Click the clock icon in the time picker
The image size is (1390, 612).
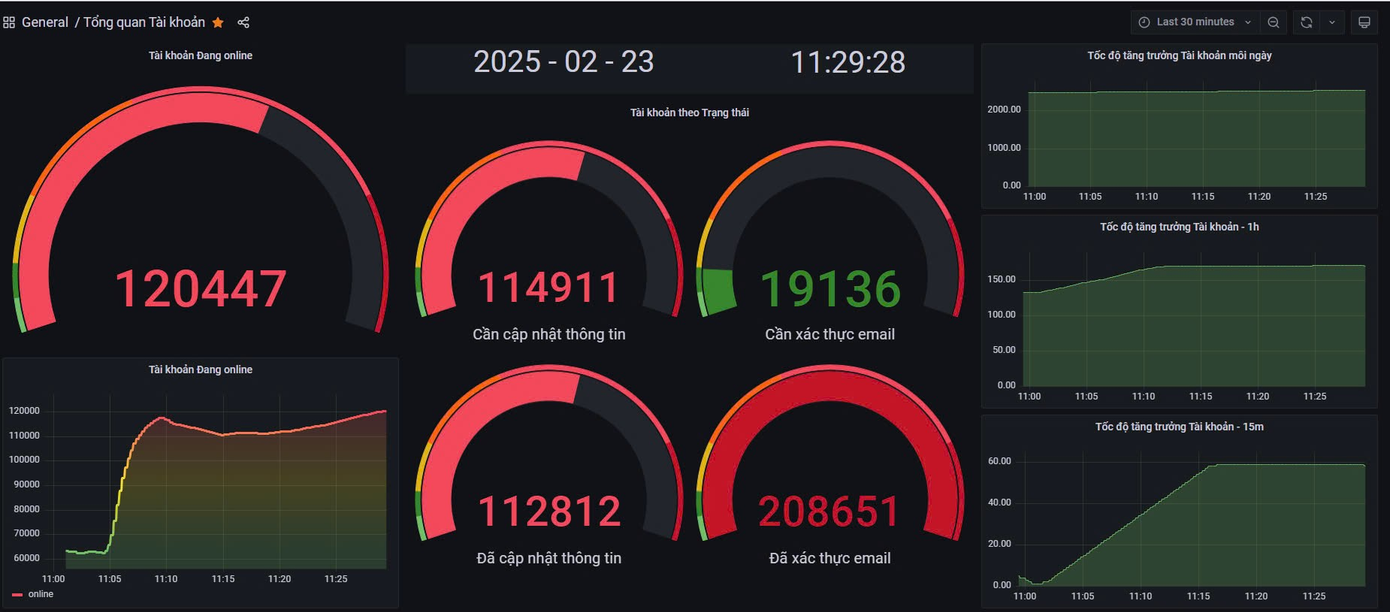click(1145, 22)
